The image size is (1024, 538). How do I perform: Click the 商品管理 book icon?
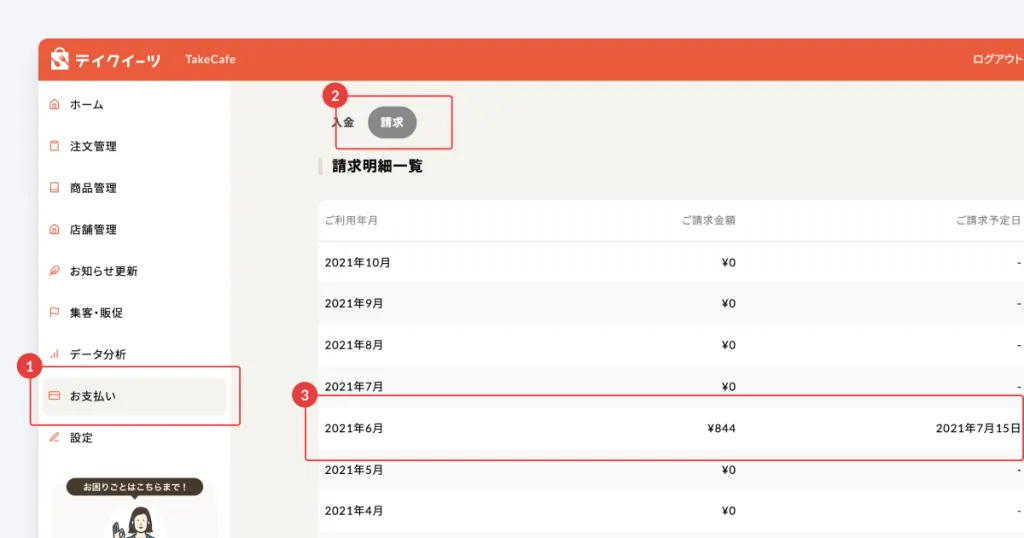[x=54, y=188]
